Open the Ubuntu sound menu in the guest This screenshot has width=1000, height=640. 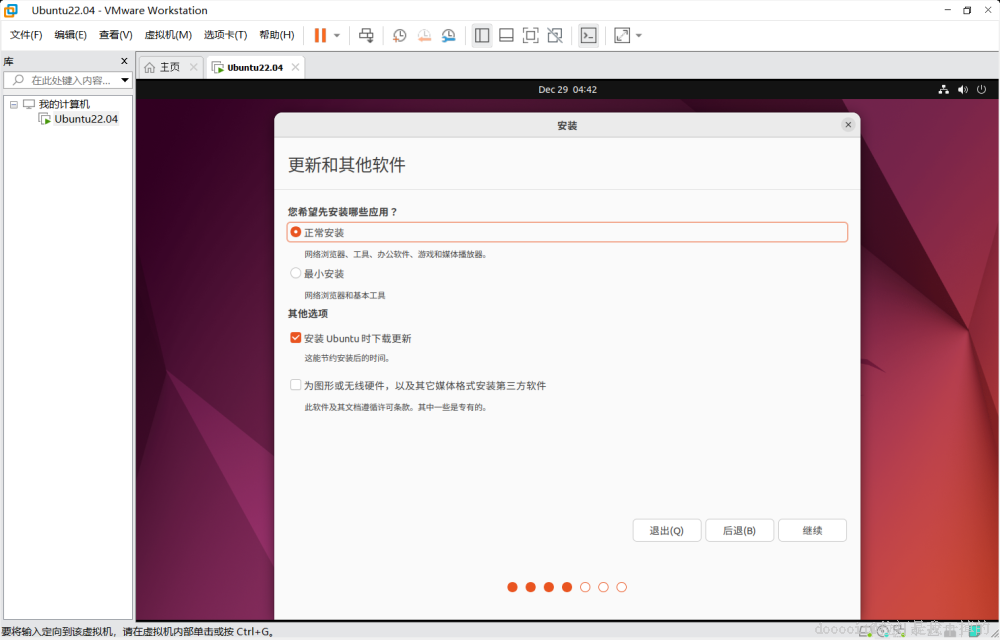pos(962,89)
